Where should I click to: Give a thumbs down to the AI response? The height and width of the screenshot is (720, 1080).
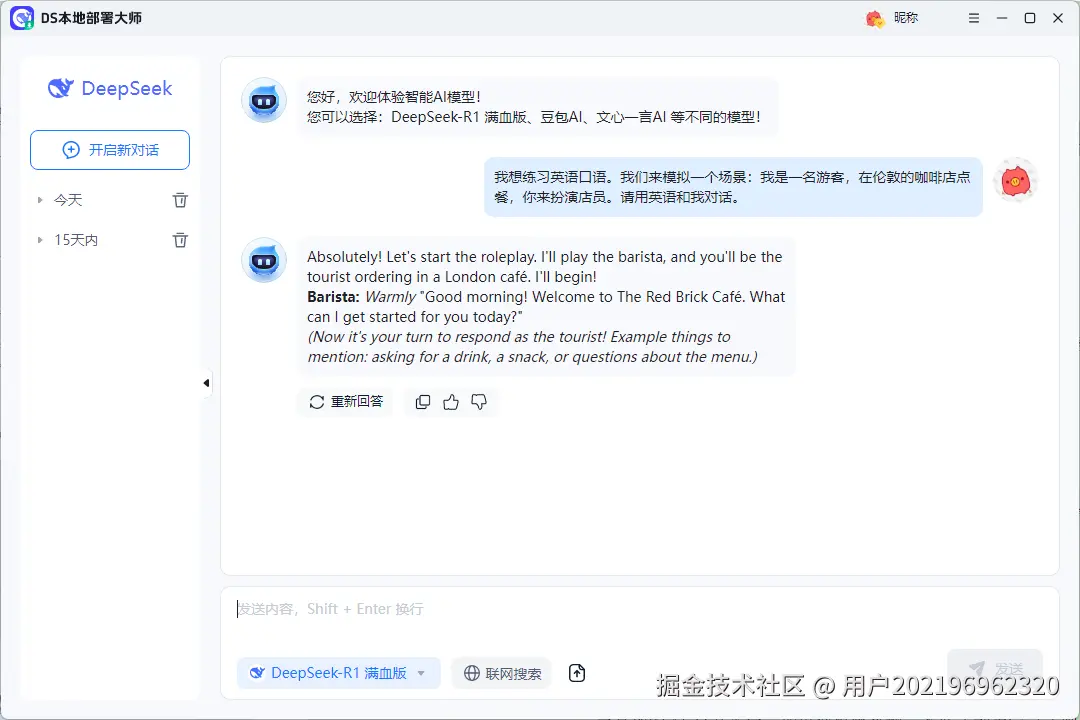[478, 401]
